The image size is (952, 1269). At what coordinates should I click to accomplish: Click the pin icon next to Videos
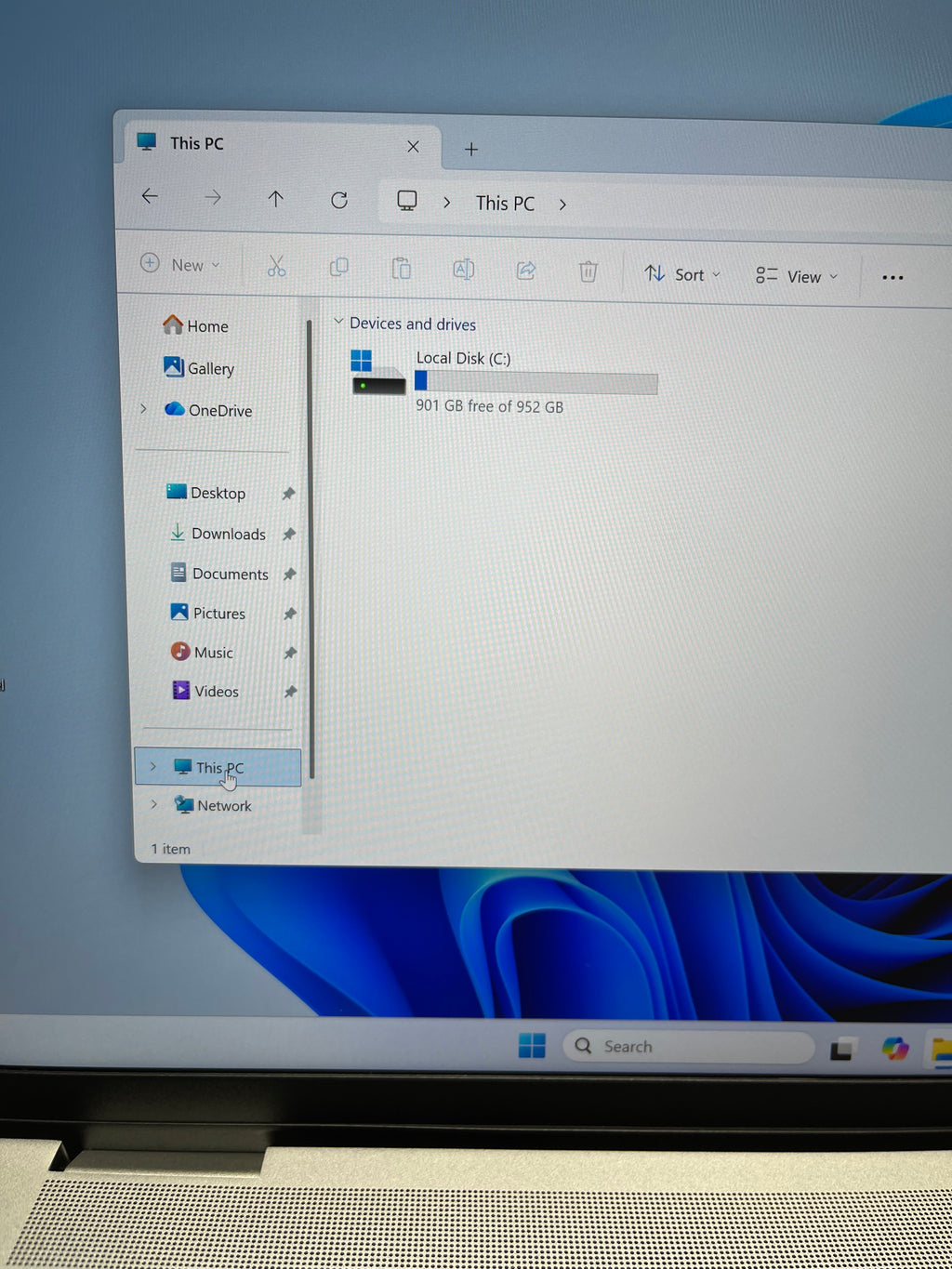pos(290,692)
